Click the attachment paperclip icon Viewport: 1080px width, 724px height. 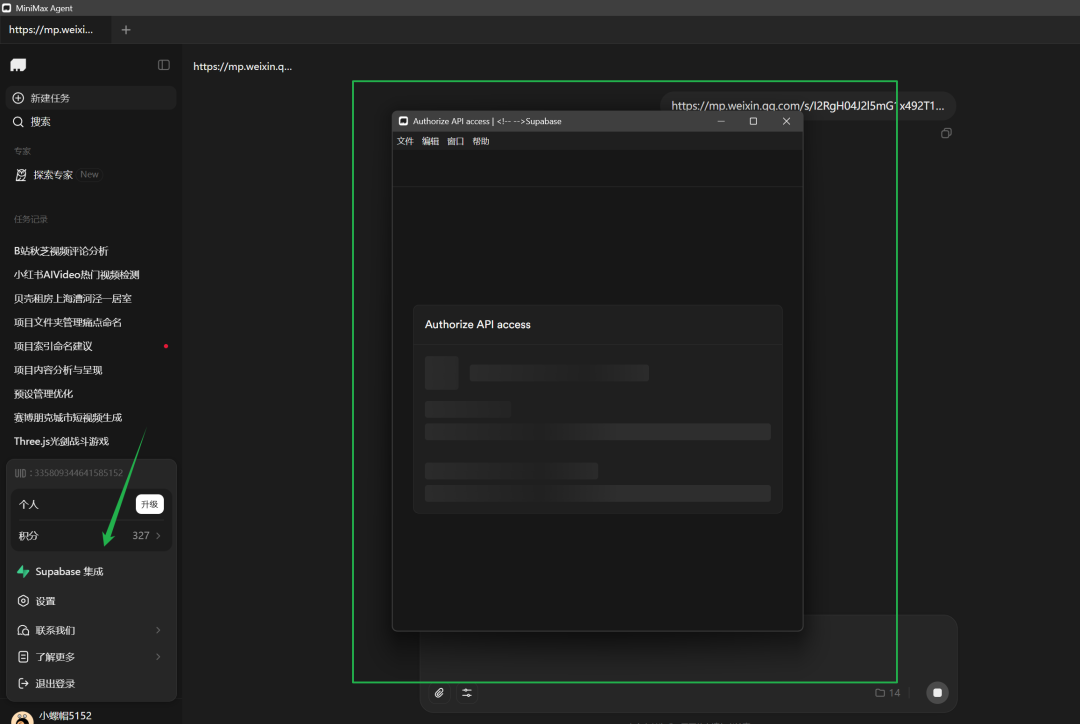(x=439, y=693)
